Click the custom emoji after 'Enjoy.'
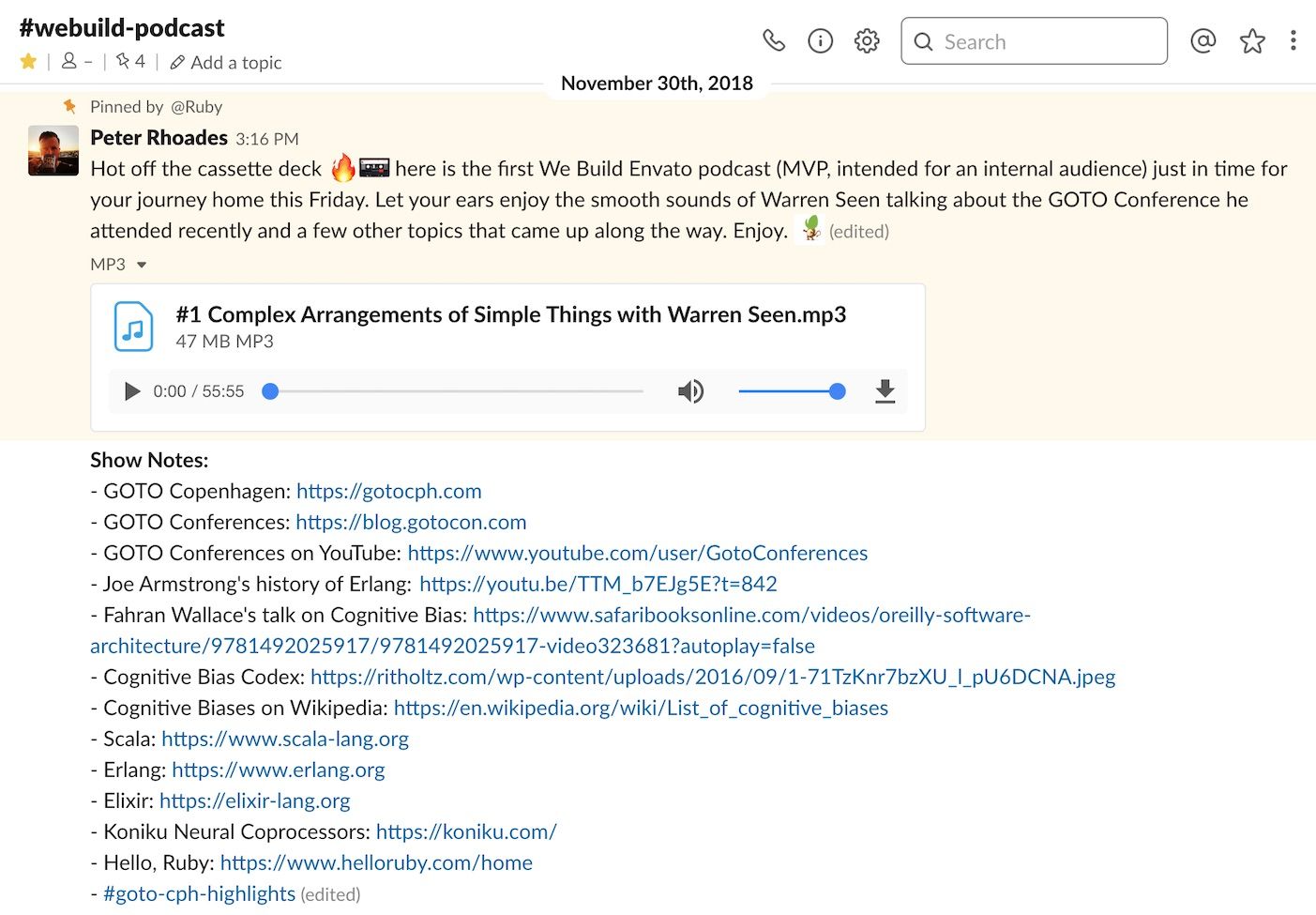Image resolution: width=1316 pixels, height=915 pixels. click(809, 228)
